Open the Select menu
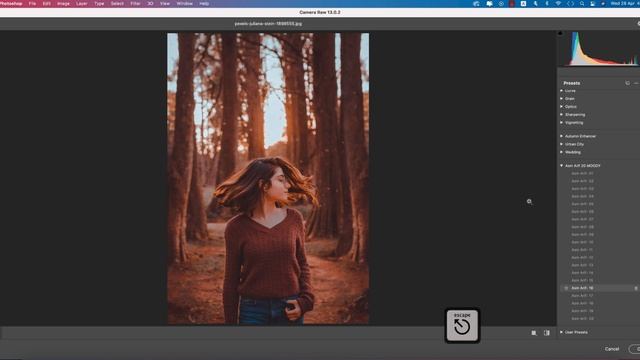The height and width of the screenshot is (360, 640). [x=117, y=4]
